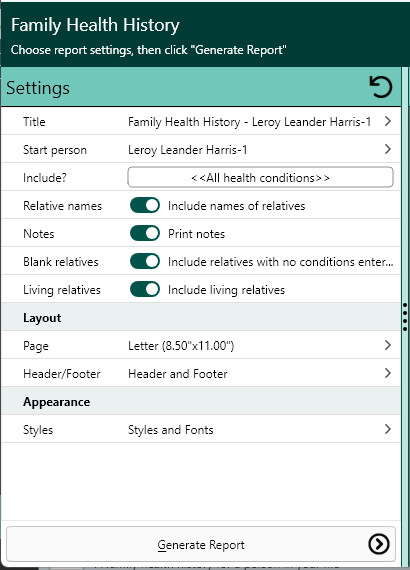
Task: Toggle Include living relatives switch
Action: point(145,289)
